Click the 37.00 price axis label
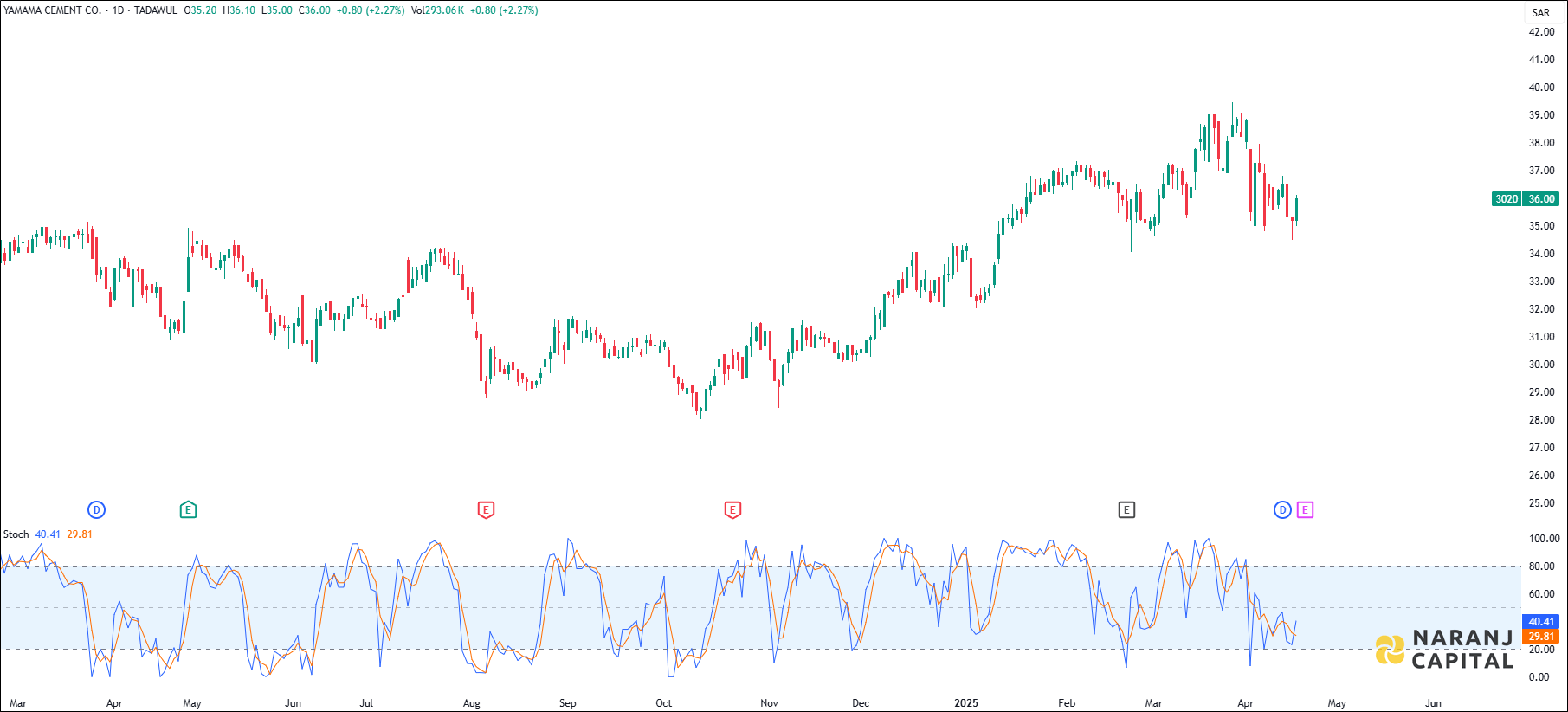The image size is (1568, 712). (x=1541, y=171)
